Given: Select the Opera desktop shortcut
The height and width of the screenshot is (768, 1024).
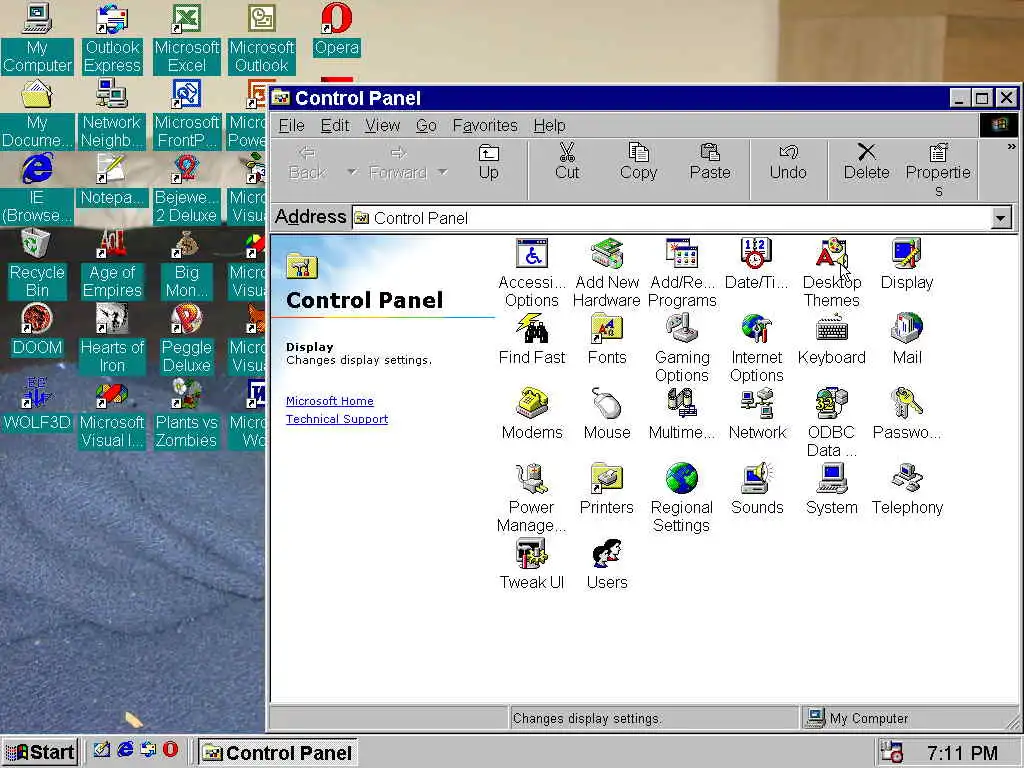Looking at the screenshot, I should (x=336, y=30).
